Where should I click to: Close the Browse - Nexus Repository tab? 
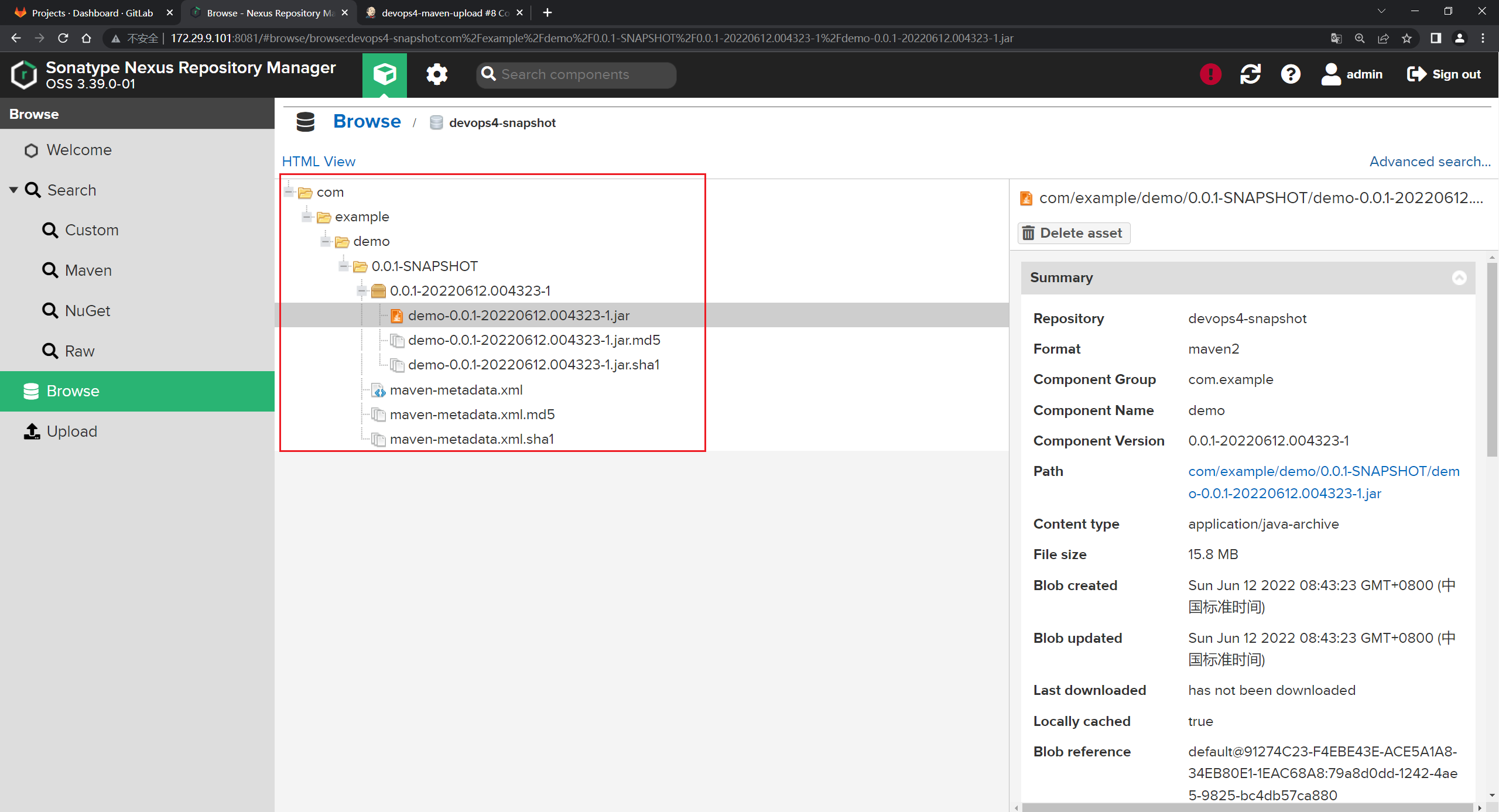(x=345, y=12)
